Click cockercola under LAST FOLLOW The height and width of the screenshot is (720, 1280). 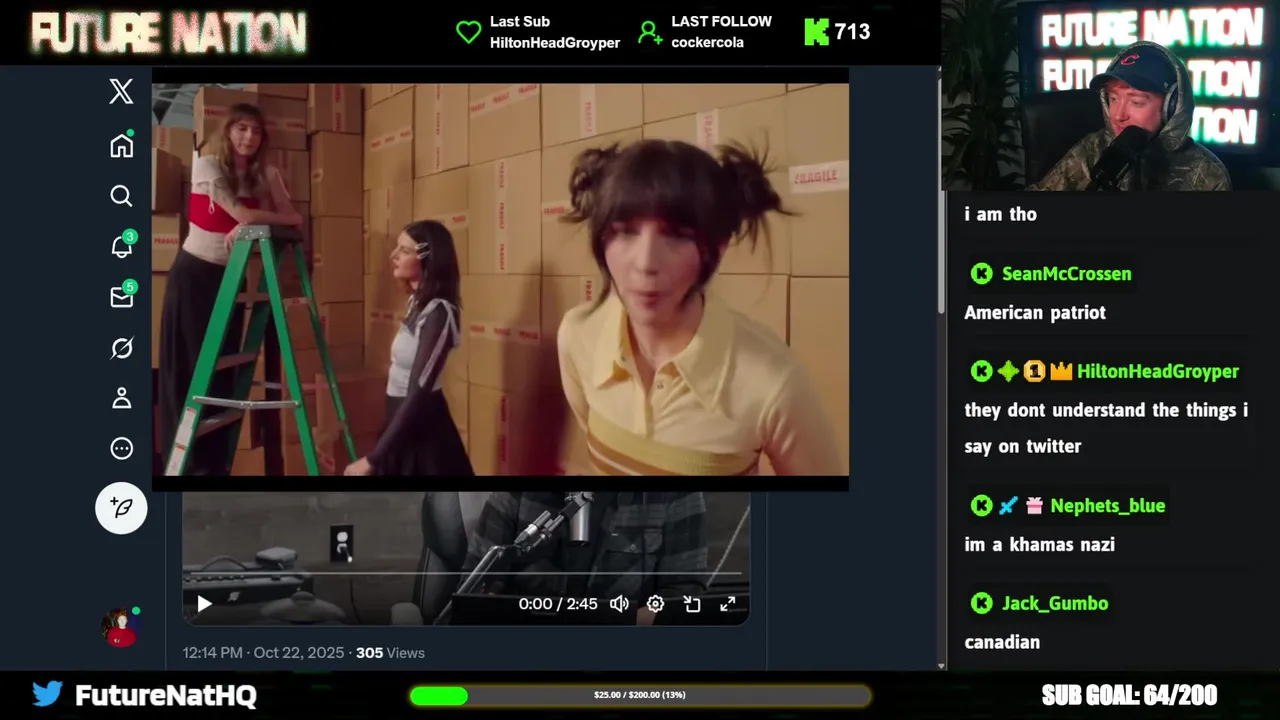coord(707,42)
